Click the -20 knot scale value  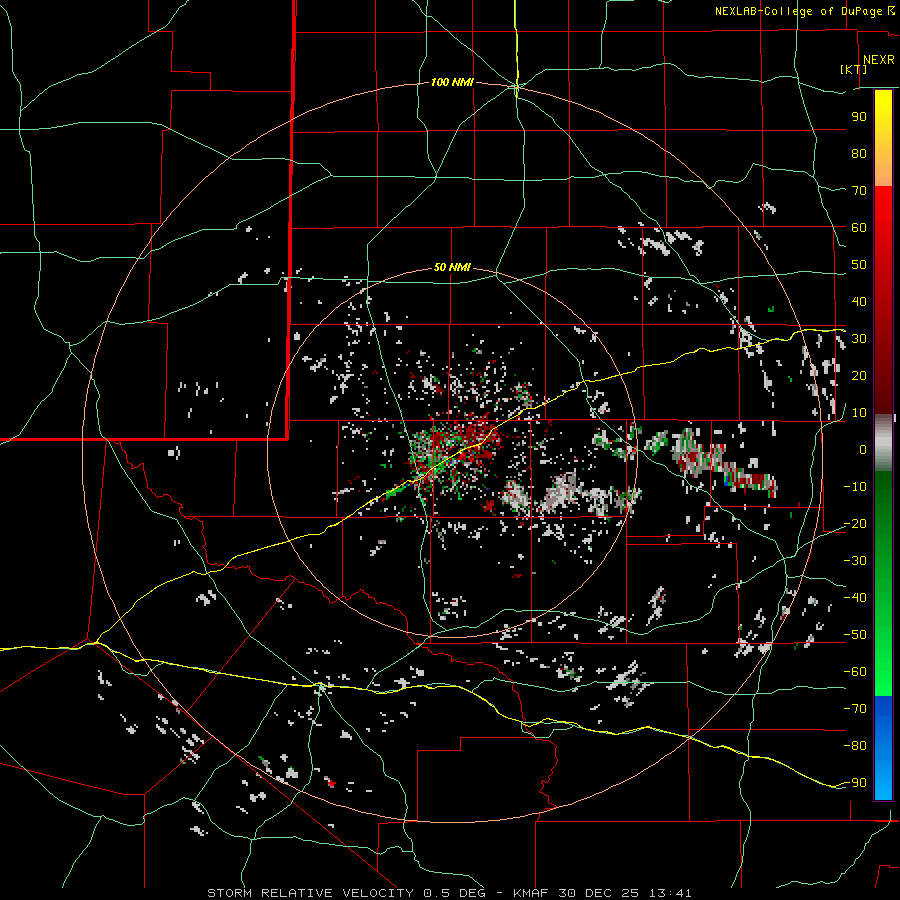click(855, 523)
